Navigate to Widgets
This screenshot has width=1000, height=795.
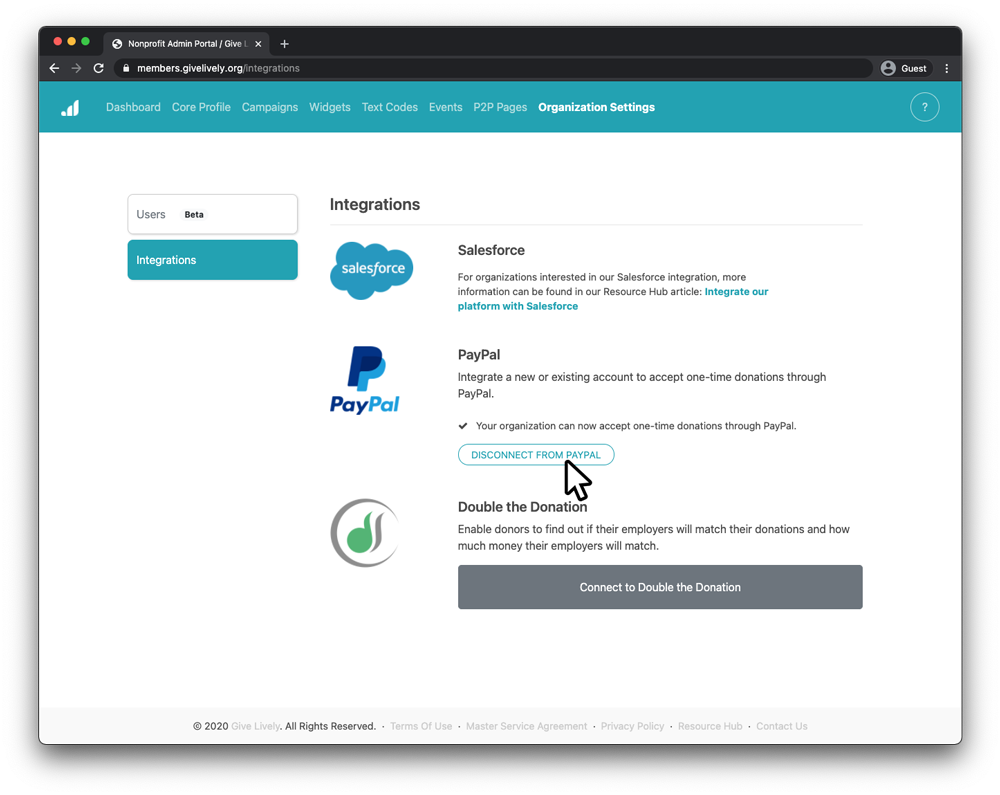tap(330, 107)
